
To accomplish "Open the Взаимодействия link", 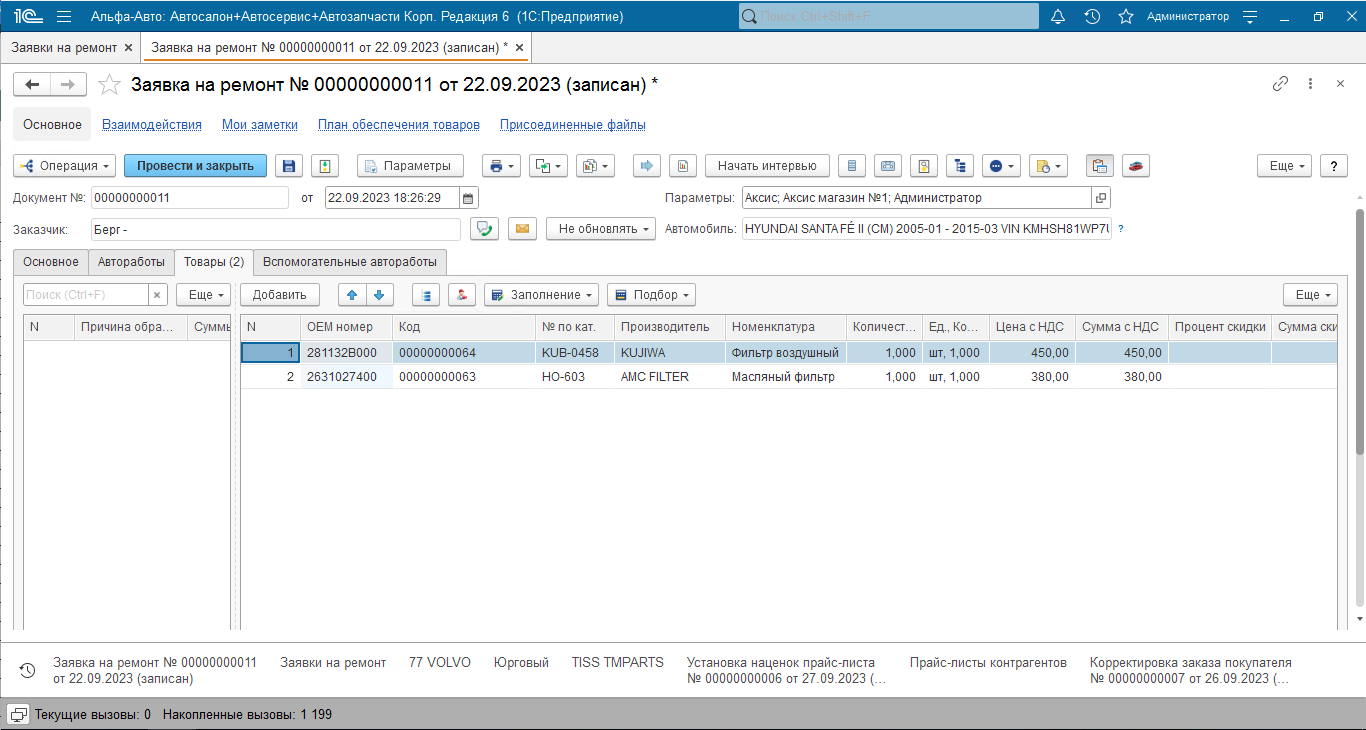I will (x=152, y=125).
